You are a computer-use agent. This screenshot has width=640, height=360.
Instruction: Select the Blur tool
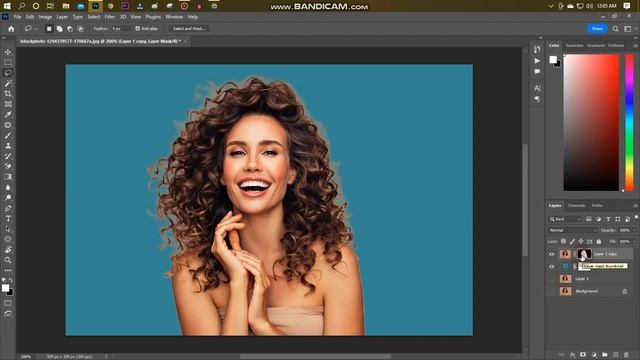click(8, 187)
